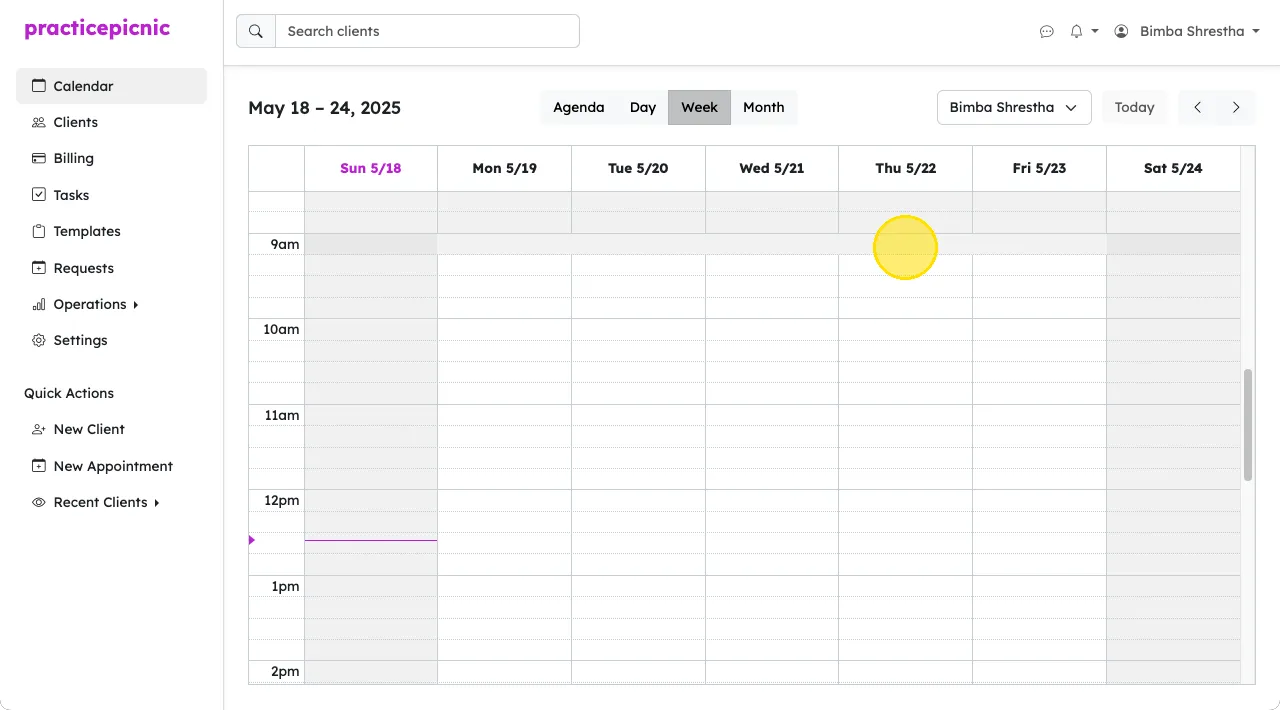Focus the Search clients field

[427, 31]
